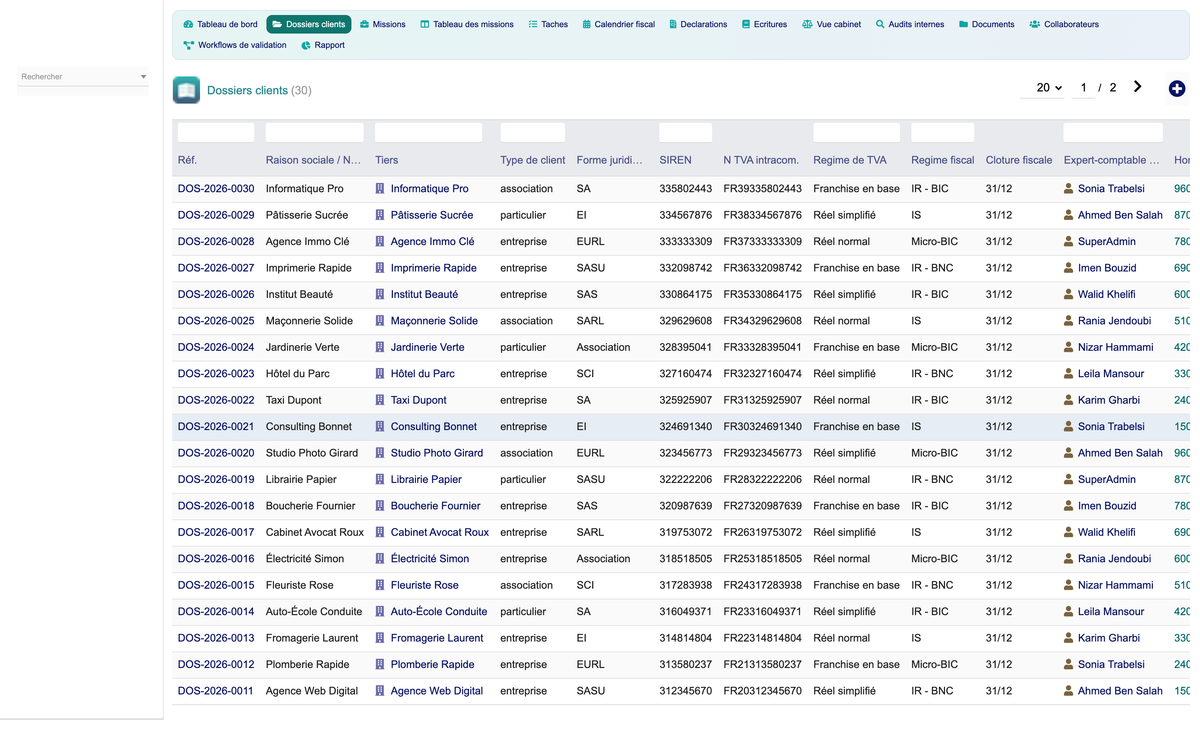Open the Calendrier fiscal tab
The width and height of the screenshot is (1200, 743).
pos(618,24)
